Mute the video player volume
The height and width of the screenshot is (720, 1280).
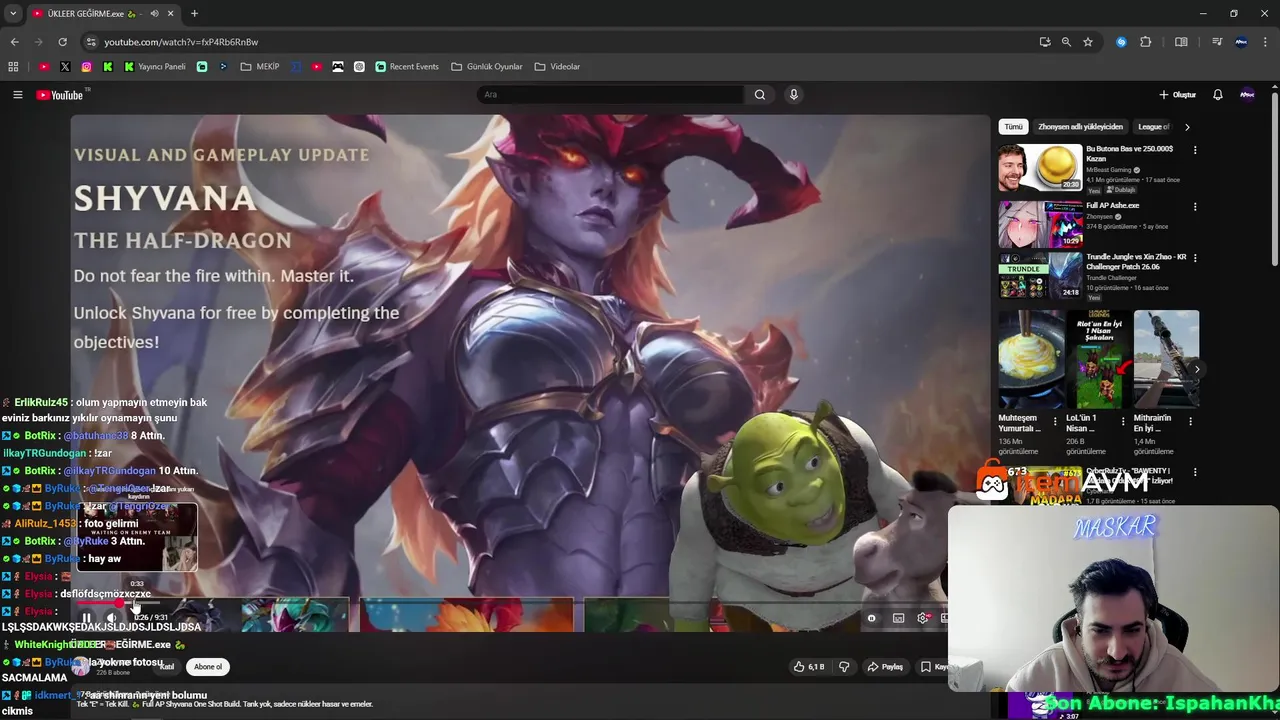pos(111,619)
